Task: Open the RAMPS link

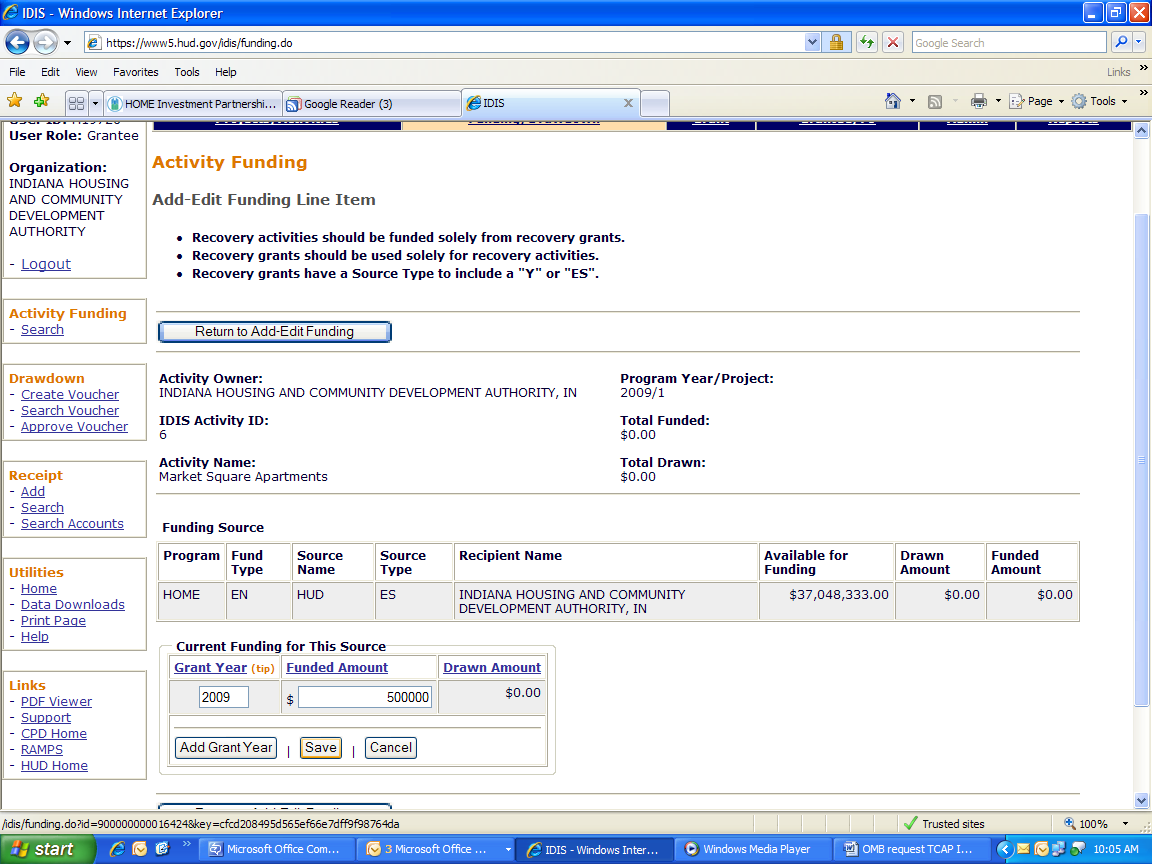Action: tap(42, 750)
